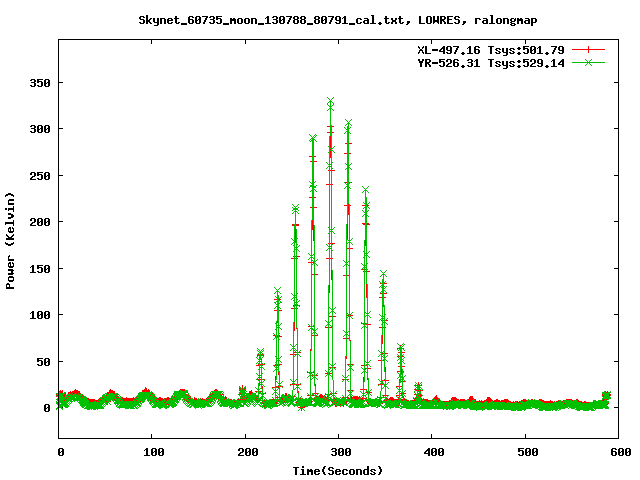Image resolution: width=640 pixels, height=480 pixels.
Task: Click the baseline data end marker near 587 seconds
Action: coord(606,395)
